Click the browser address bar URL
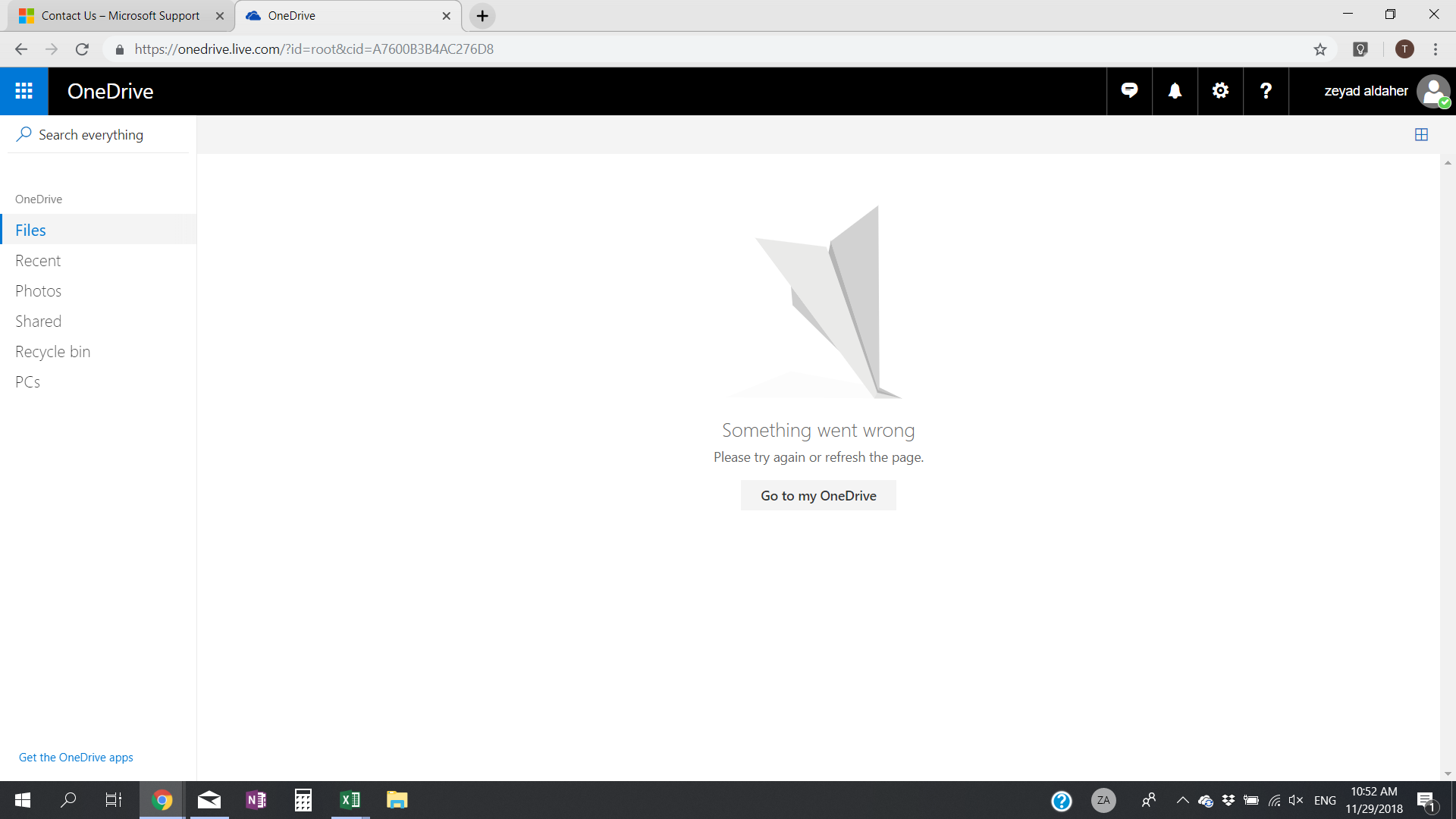This screenshot has height=819, width=1456. pyautogui.click(x=314, y=49)
